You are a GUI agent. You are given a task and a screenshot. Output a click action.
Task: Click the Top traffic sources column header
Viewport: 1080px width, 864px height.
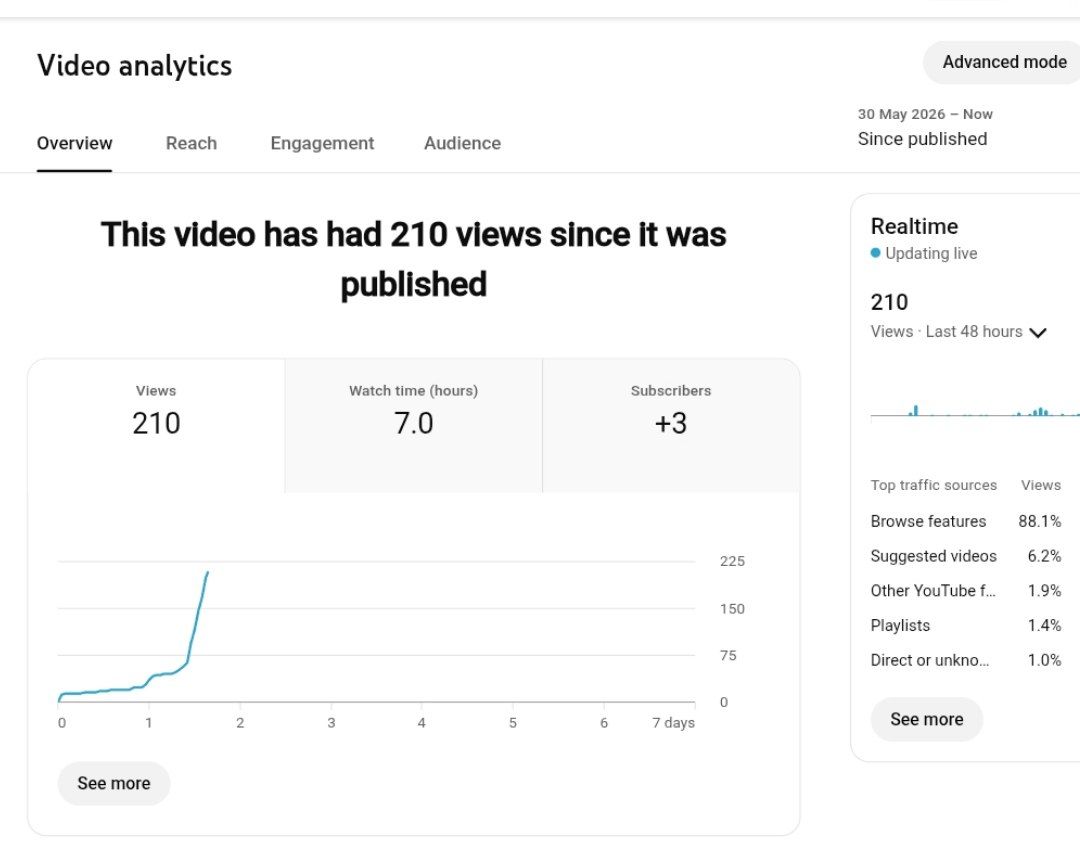pos(933,485)
